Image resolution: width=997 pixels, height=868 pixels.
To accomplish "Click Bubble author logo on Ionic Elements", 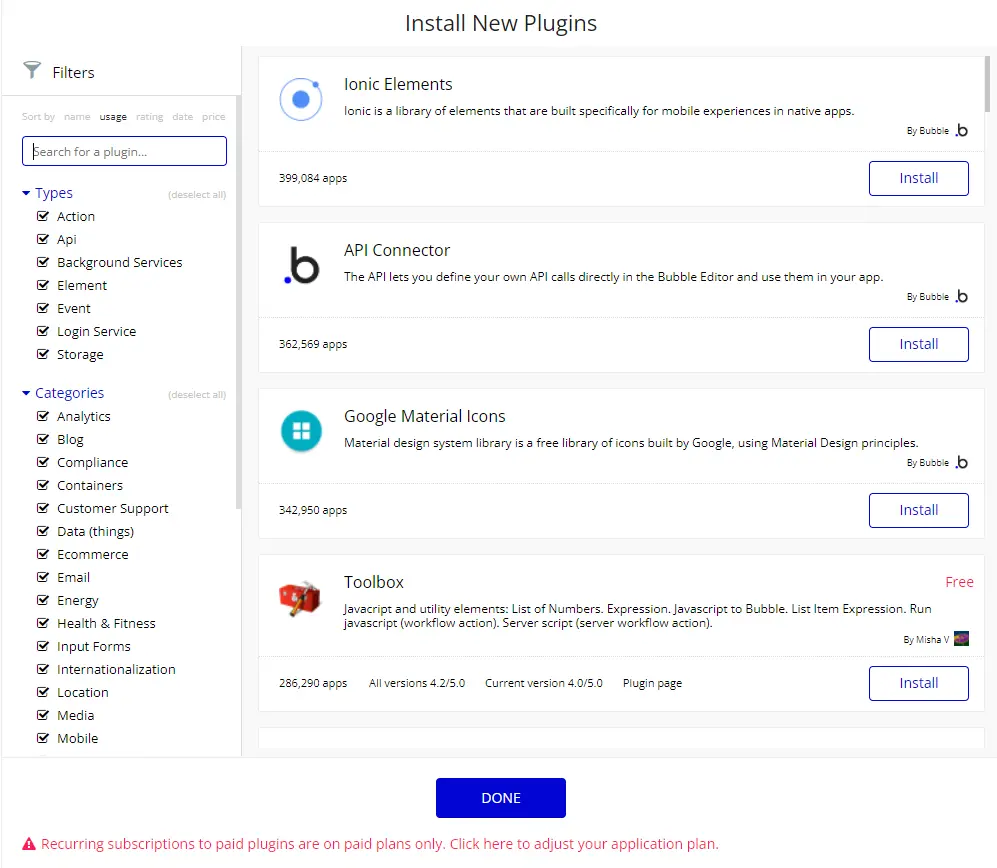I will 962,130.
